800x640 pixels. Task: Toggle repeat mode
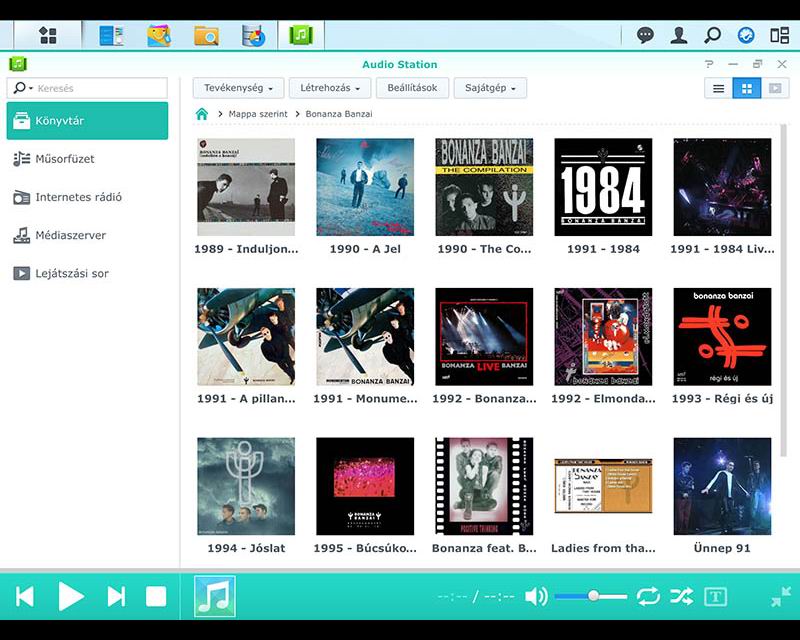click(648, 597)
